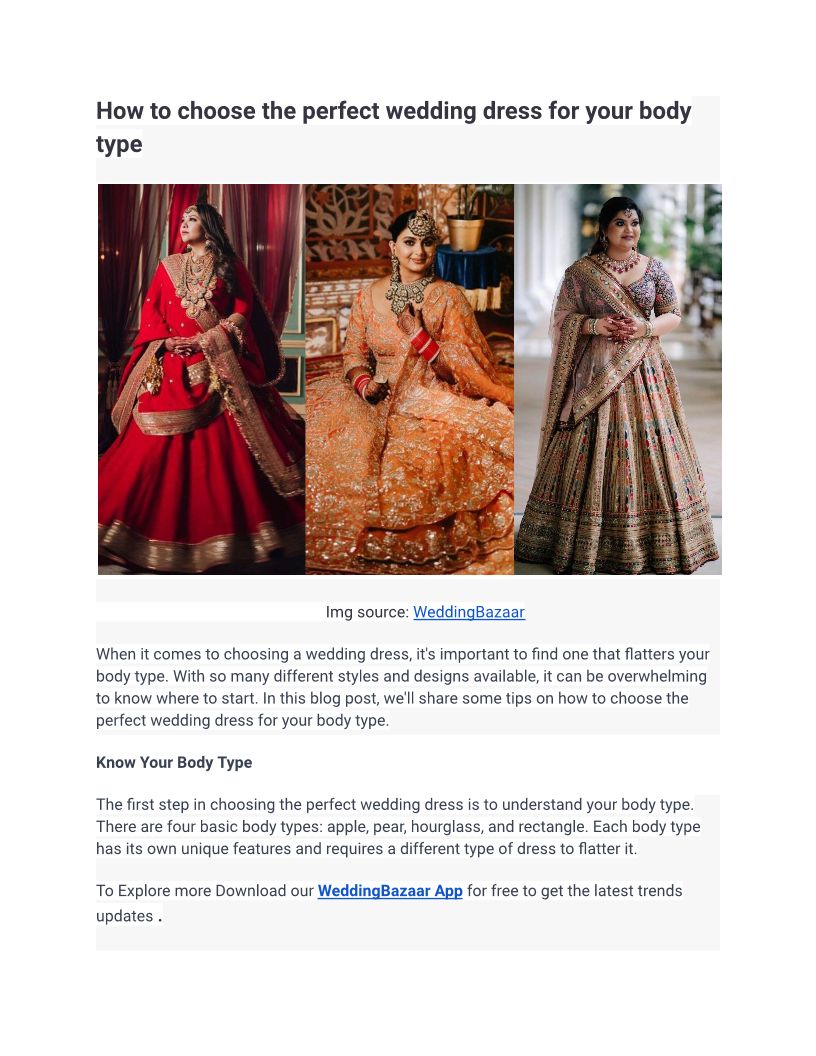Click the text "To Explore more Download our"
Image resolution: width=816 pixels, height=1056 pixels.
205,891
